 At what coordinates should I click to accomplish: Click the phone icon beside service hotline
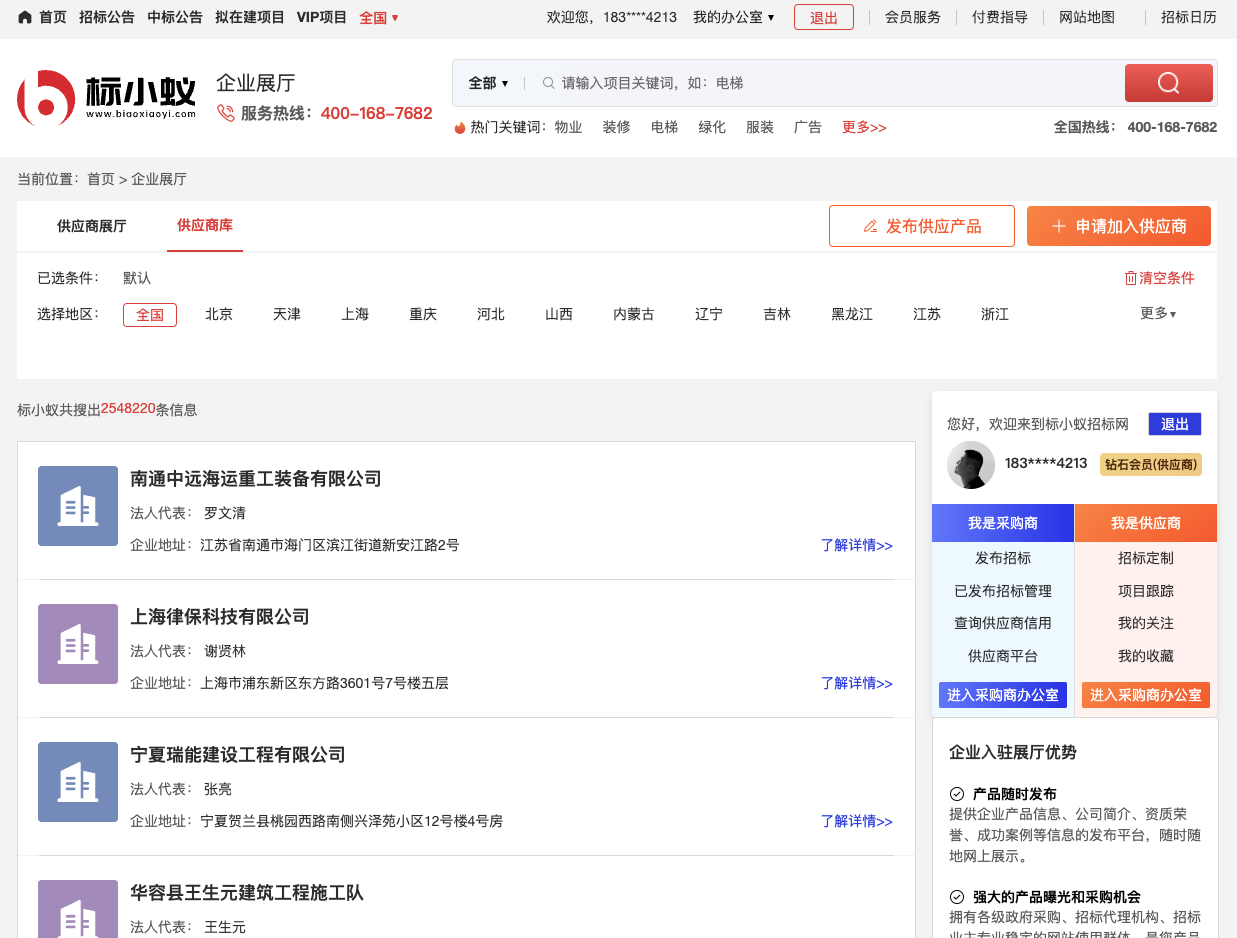[226, 113]
